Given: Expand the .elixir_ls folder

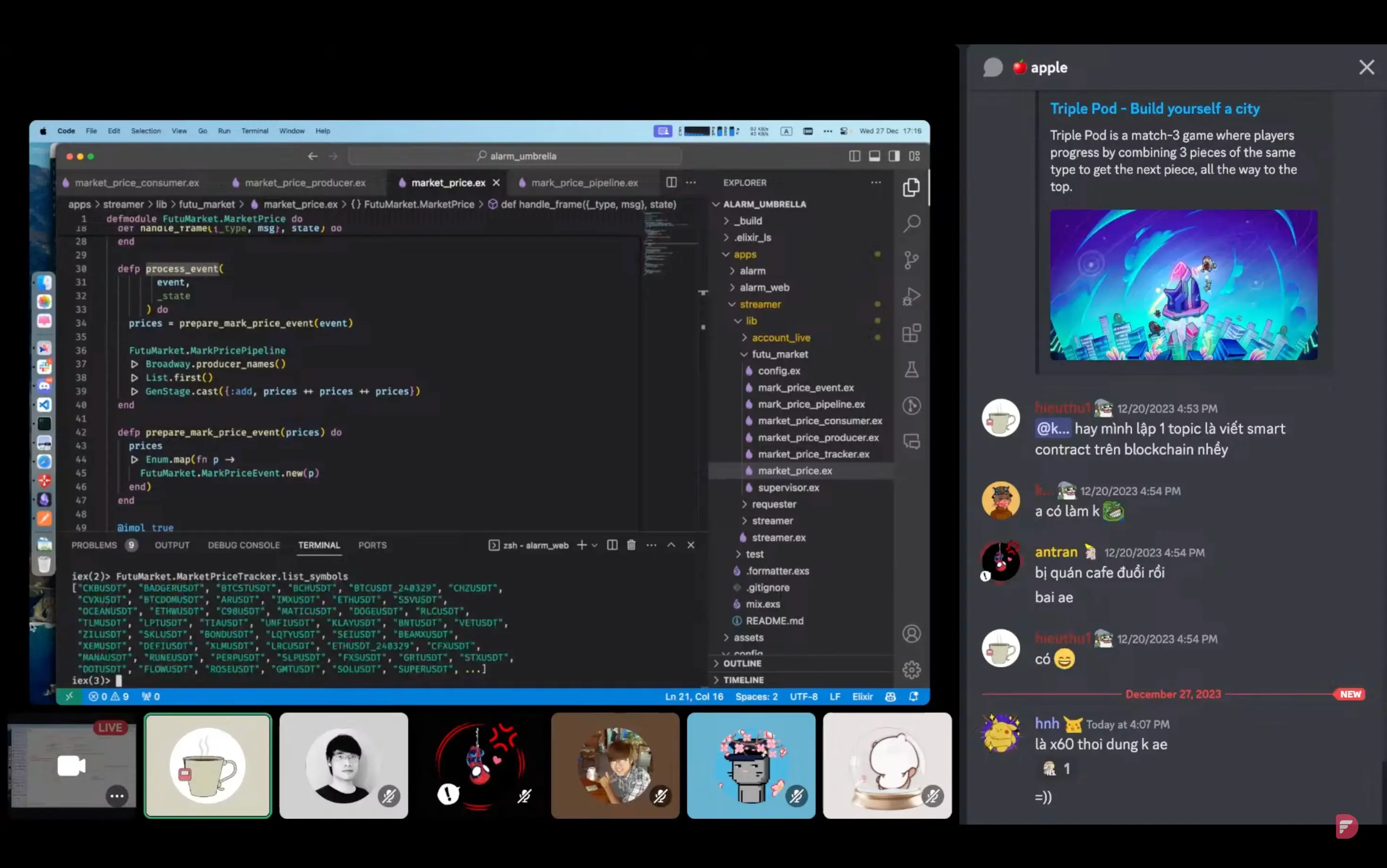Looking at the screenshot, I should pos(752,238).
